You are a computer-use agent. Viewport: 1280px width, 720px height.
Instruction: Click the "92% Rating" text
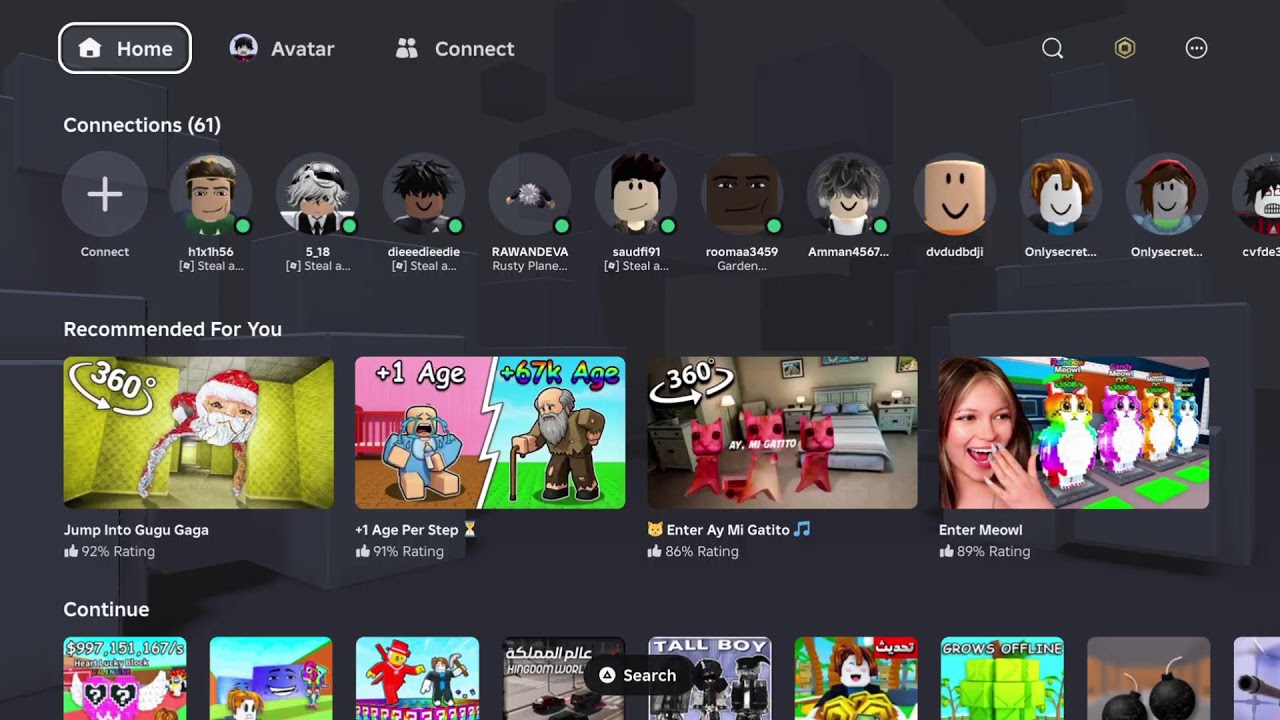(118, 551)
